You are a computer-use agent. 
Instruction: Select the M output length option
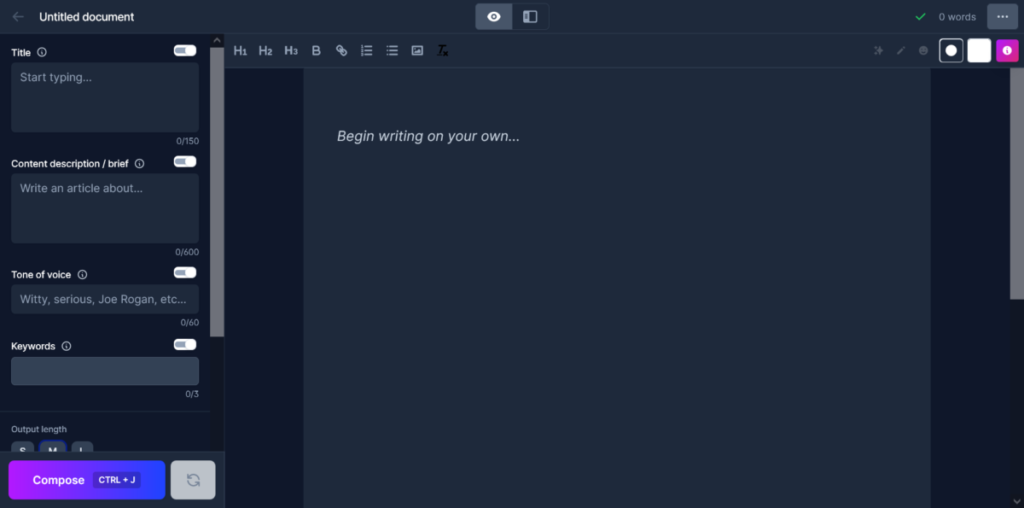[52, 448]
